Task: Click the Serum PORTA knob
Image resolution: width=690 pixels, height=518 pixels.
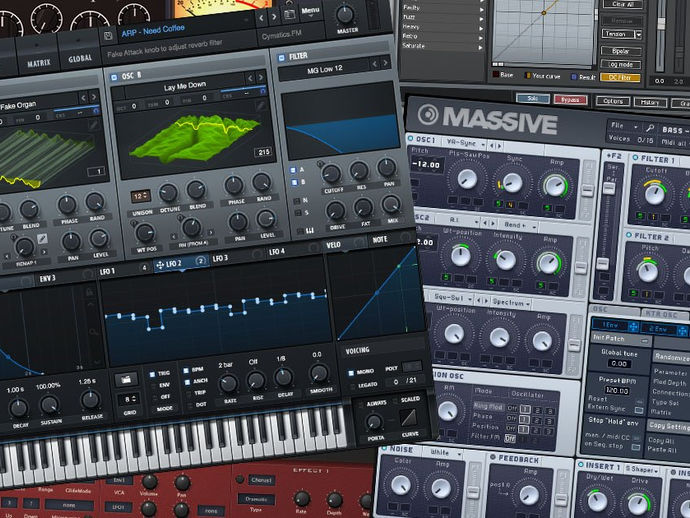Action: [374, 422]
